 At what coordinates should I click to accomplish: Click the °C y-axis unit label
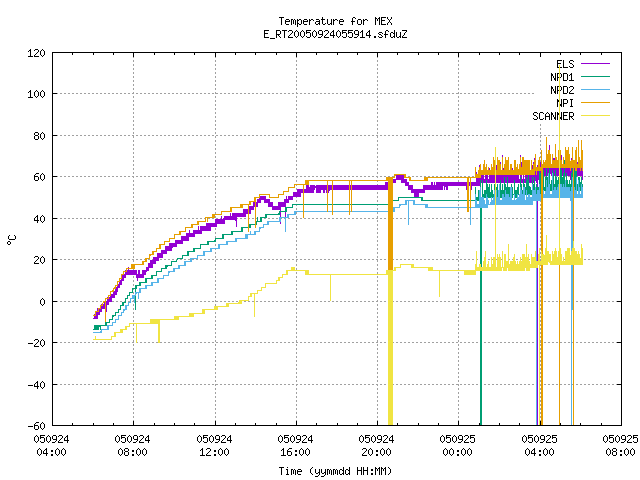point(11,240)
